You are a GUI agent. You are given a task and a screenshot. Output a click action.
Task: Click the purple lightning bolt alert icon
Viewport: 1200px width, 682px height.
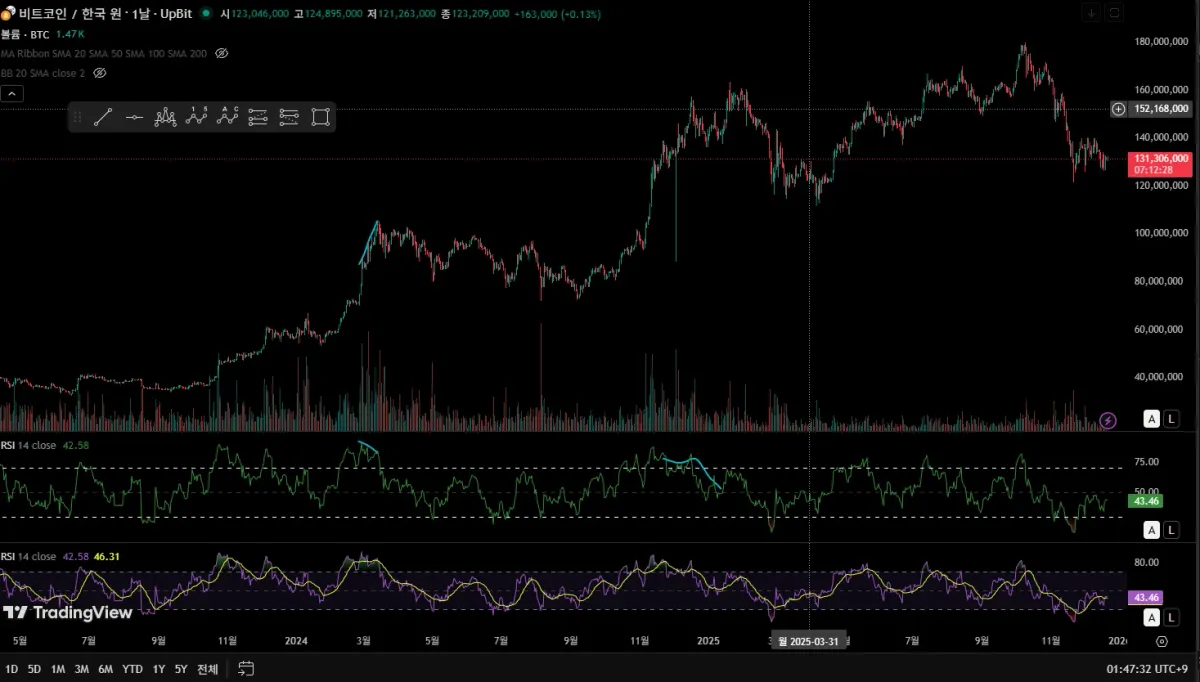point(1108,420)
